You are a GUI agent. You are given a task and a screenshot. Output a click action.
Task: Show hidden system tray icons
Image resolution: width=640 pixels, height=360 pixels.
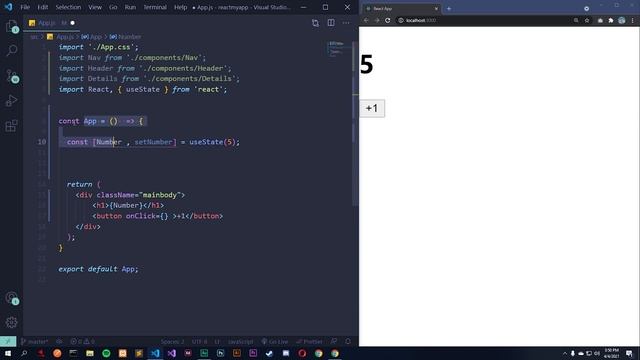coord(565,353)
